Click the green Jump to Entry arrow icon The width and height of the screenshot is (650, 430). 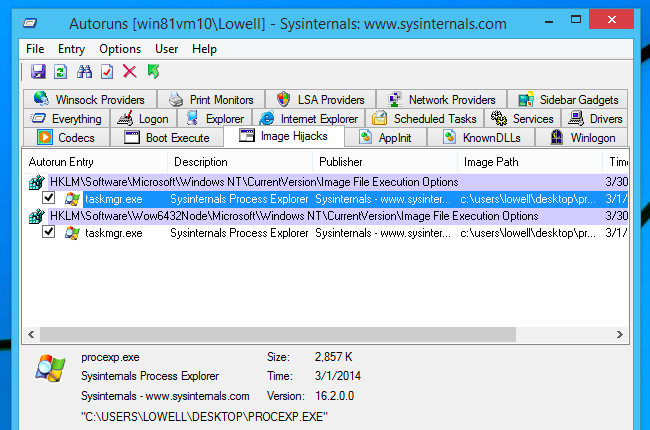[x=153, y=71]
